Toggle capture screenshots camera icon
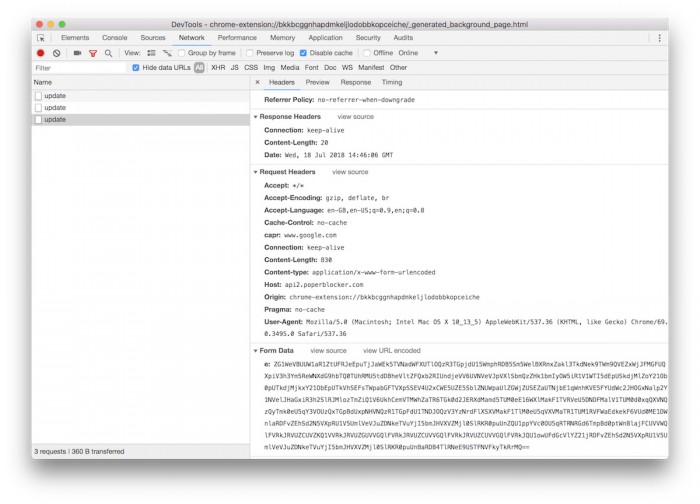700x504 pixels. pos(77,53)
